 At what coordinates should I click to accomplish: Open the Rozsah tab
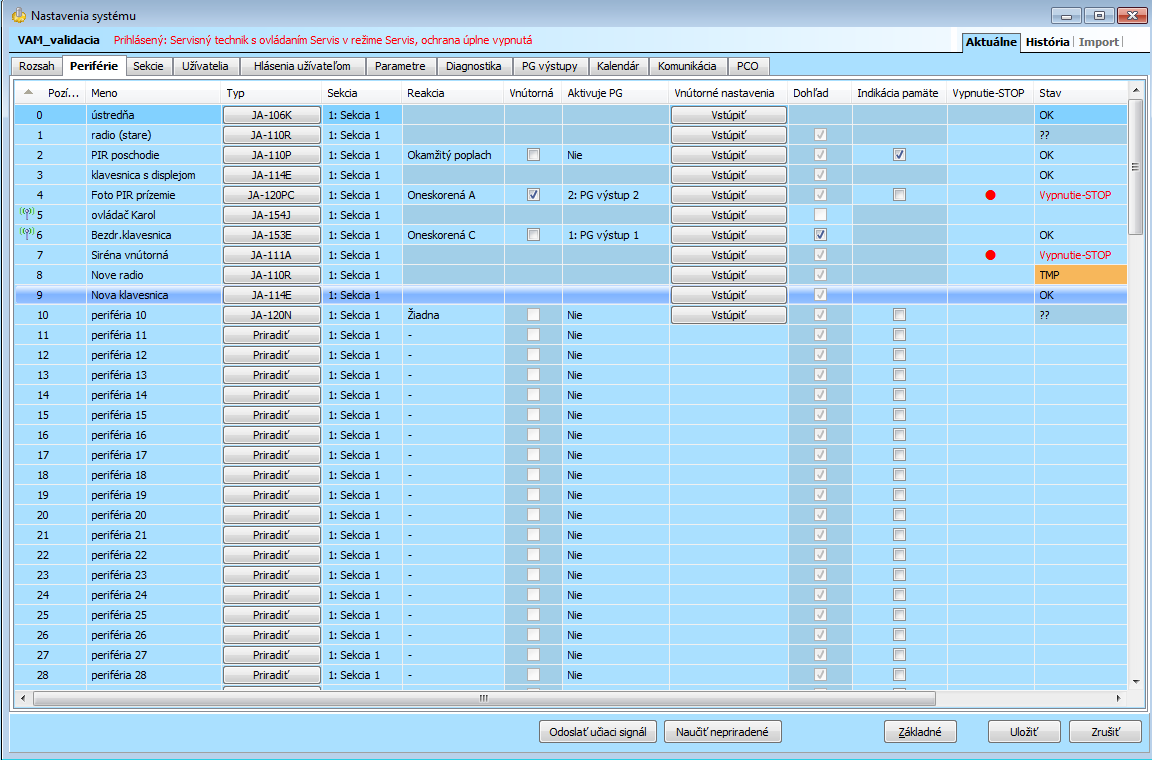(37, 66)
